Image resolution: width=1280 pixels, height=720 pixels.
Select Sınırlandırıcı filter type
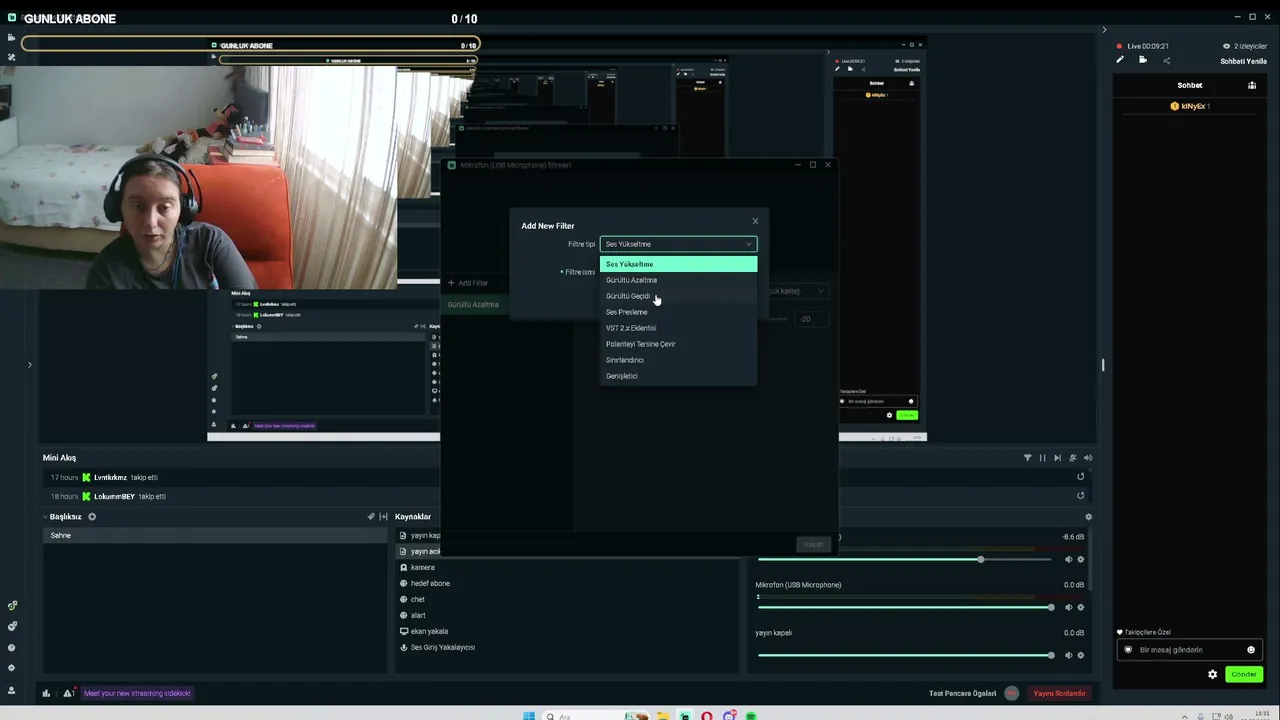(x=678, y=360)
